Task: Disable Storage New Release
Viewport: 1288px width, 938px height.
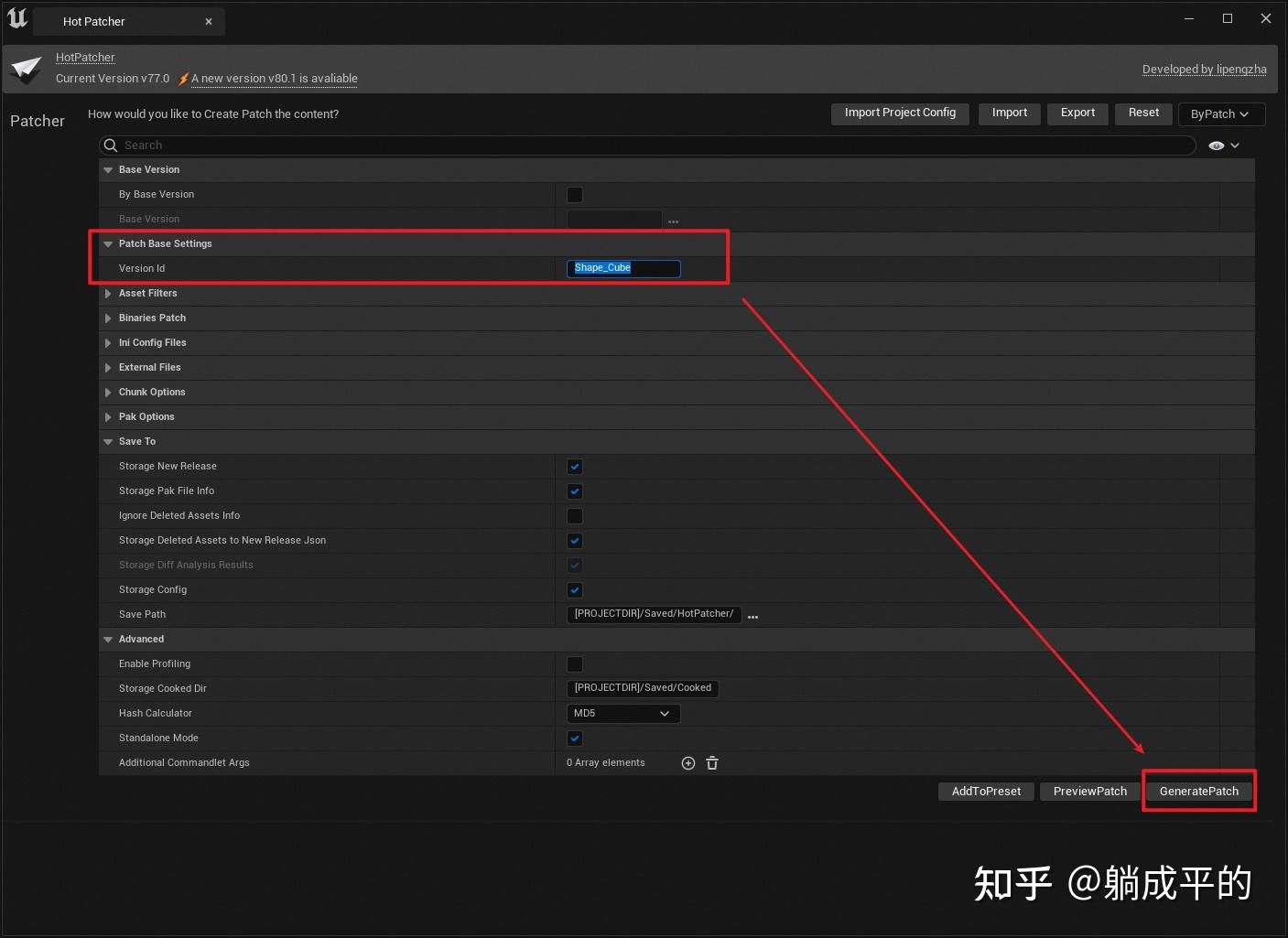Action: tap(574, 467)
